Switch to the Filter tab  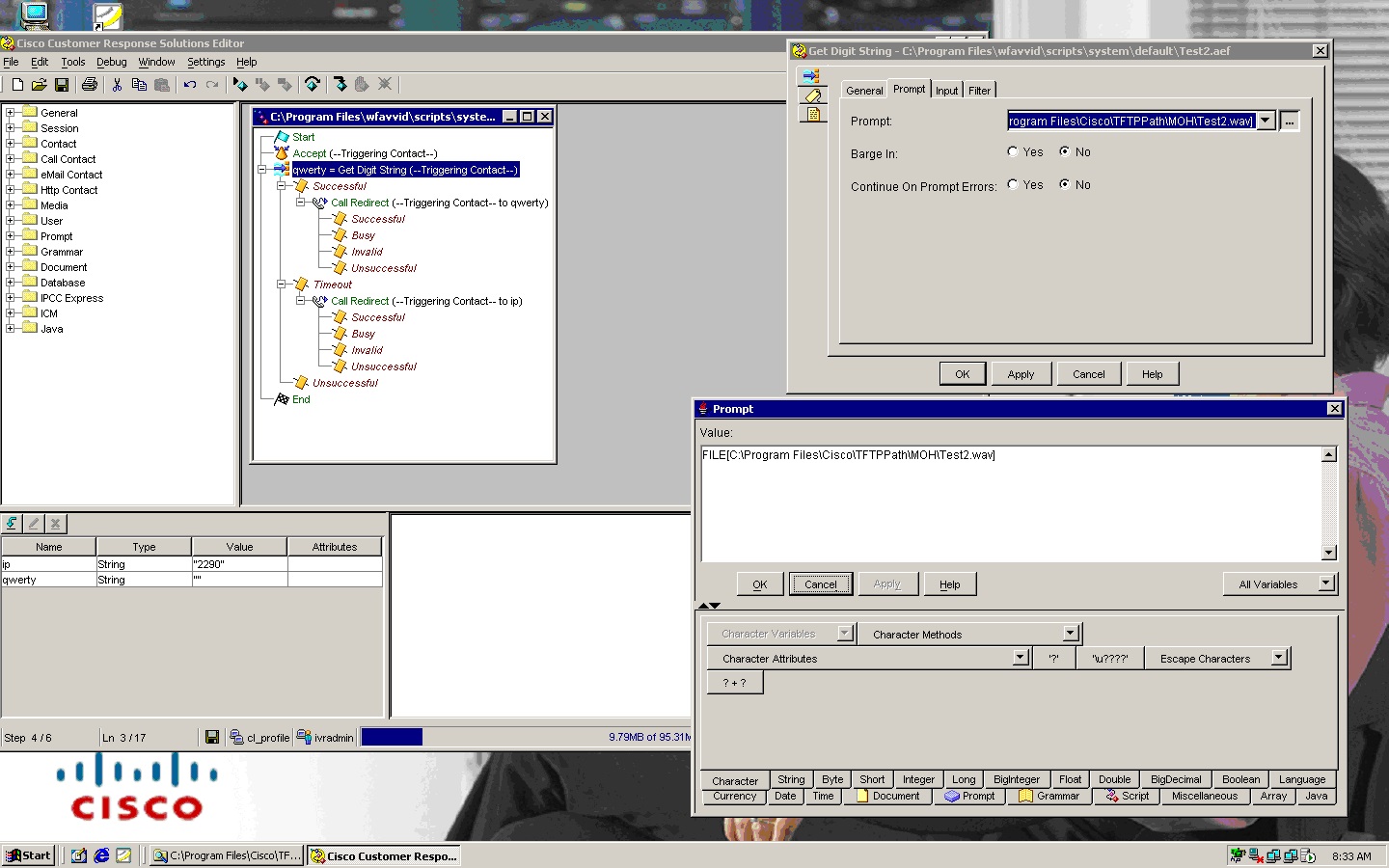[980, 91]
